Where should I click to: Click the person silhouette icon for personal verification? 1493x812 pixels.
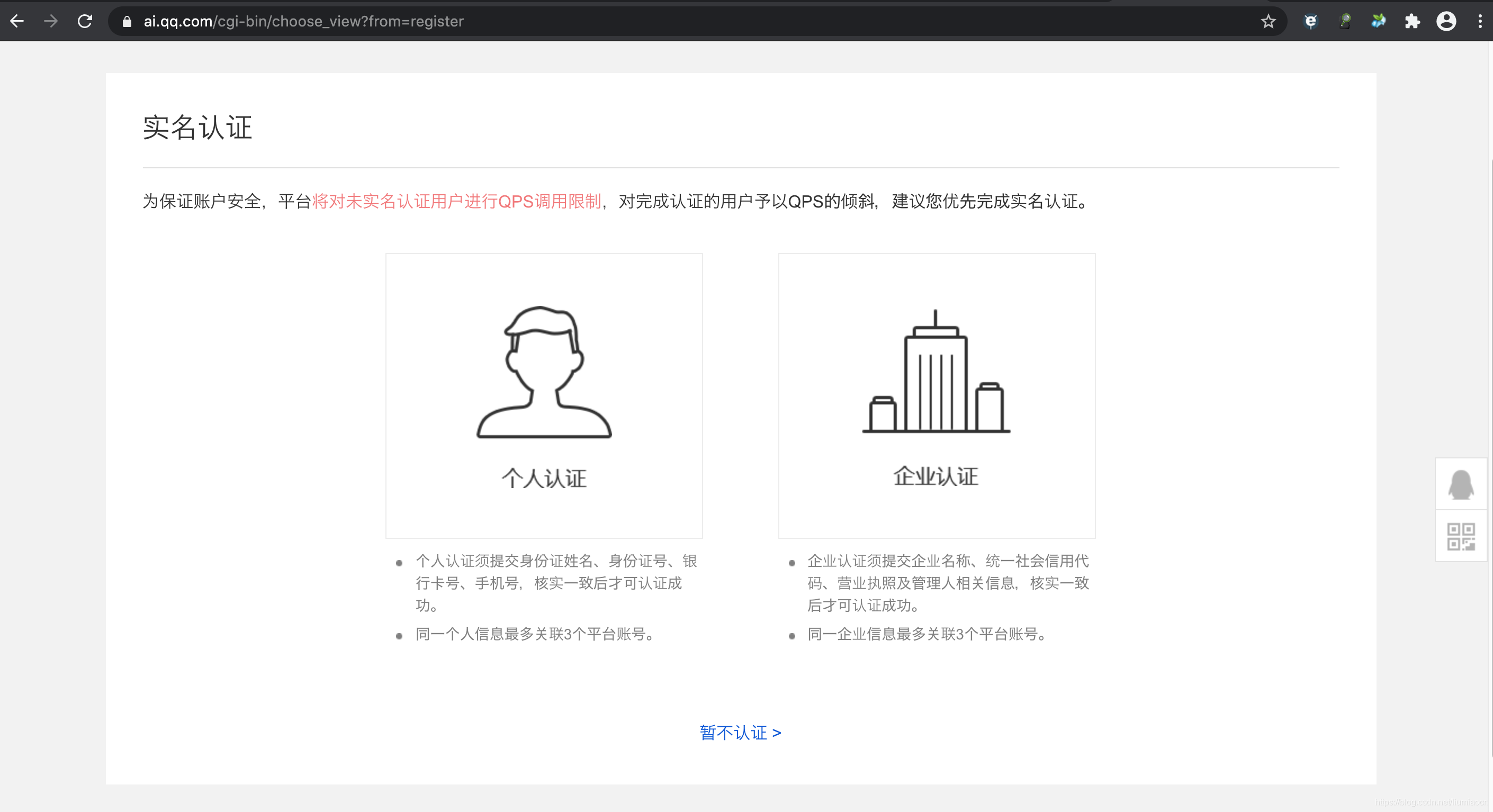544,372
